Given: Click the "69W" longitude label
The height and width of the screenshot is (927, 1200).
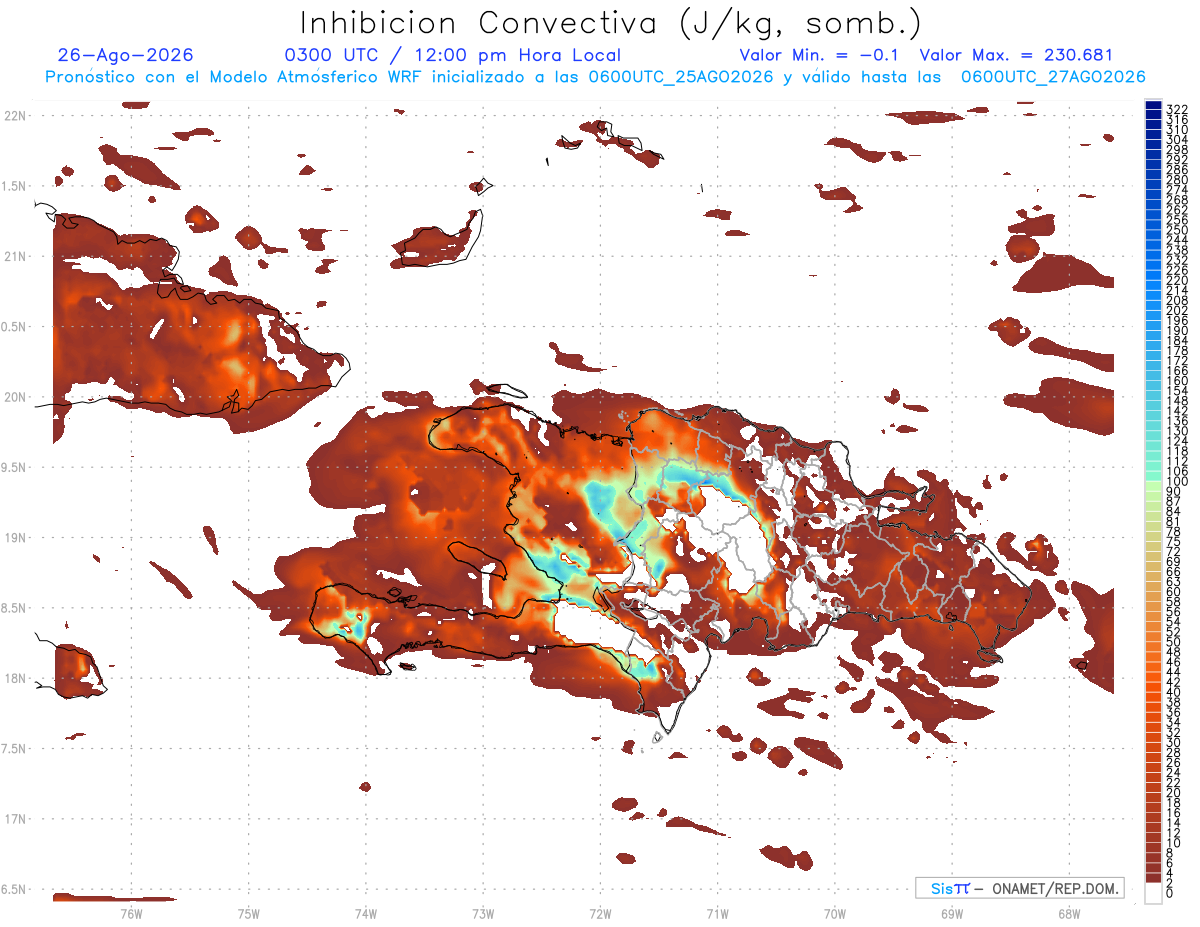Looking at the screenshot, I should pyautogui.click(x=952, y=913).
